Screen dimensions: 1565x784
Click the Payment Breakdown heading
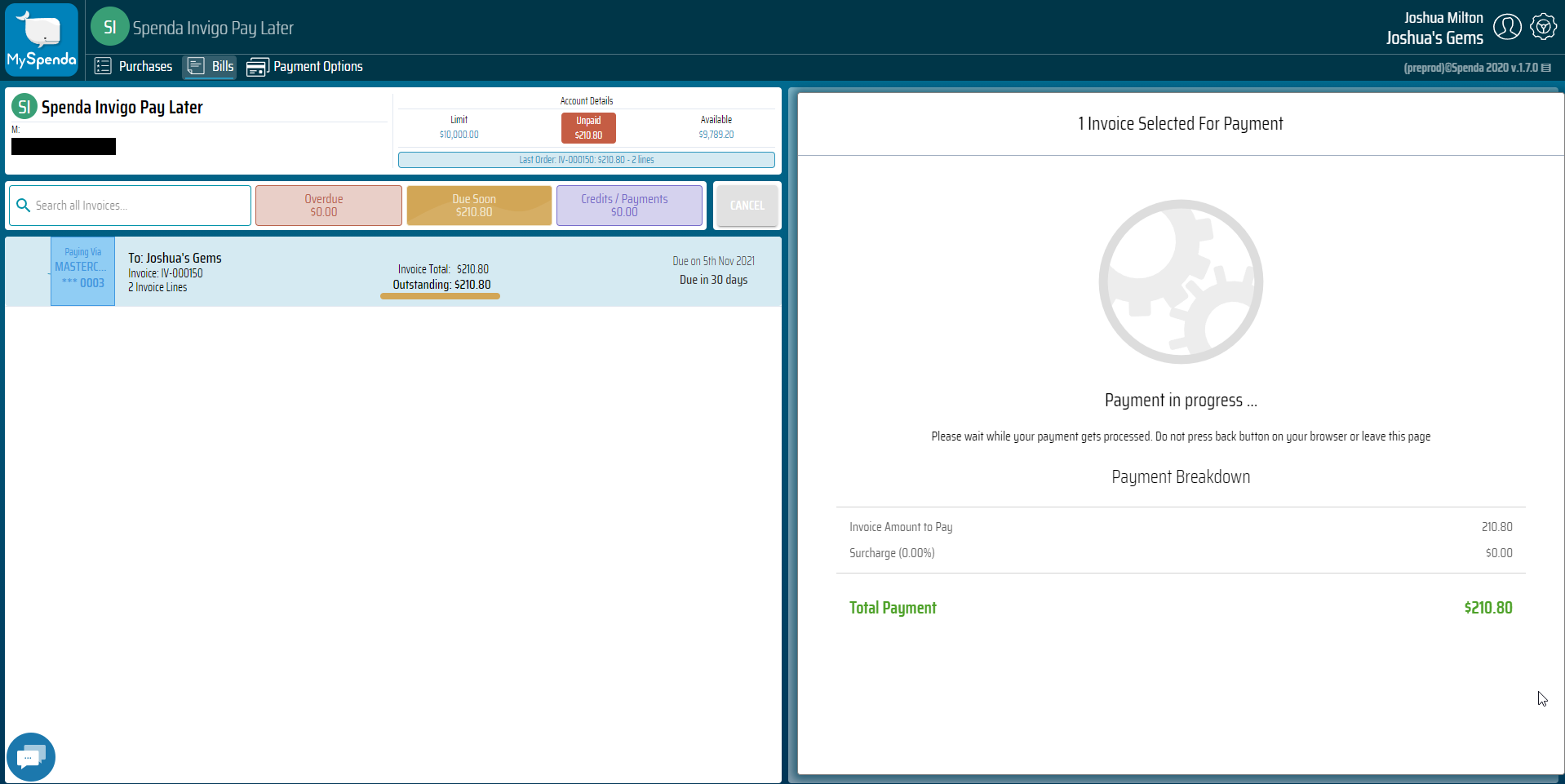coord(1181,476)
